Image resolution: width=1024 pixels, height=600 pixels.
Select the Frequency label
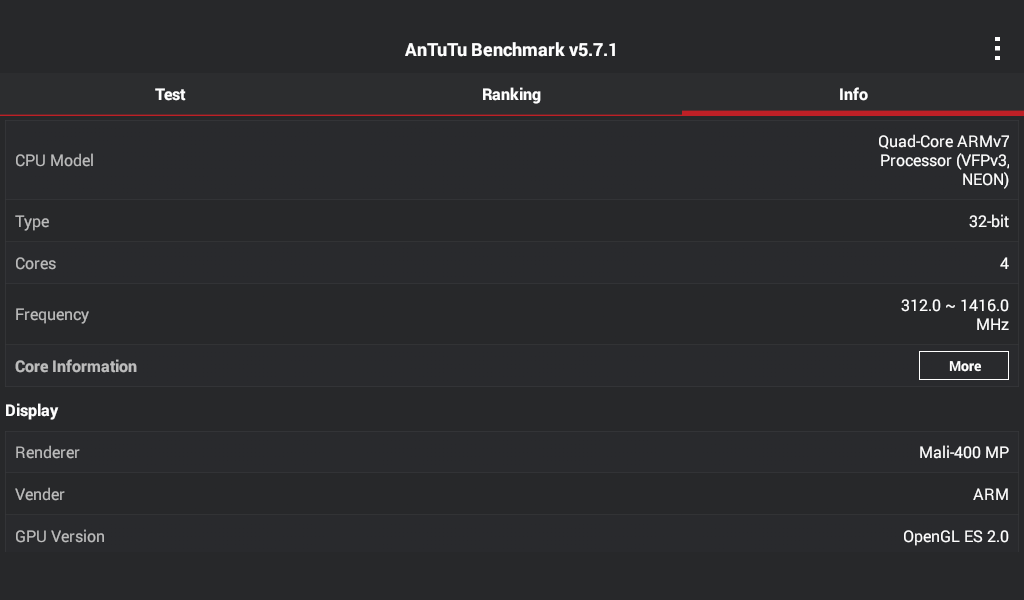pos(52,314)
